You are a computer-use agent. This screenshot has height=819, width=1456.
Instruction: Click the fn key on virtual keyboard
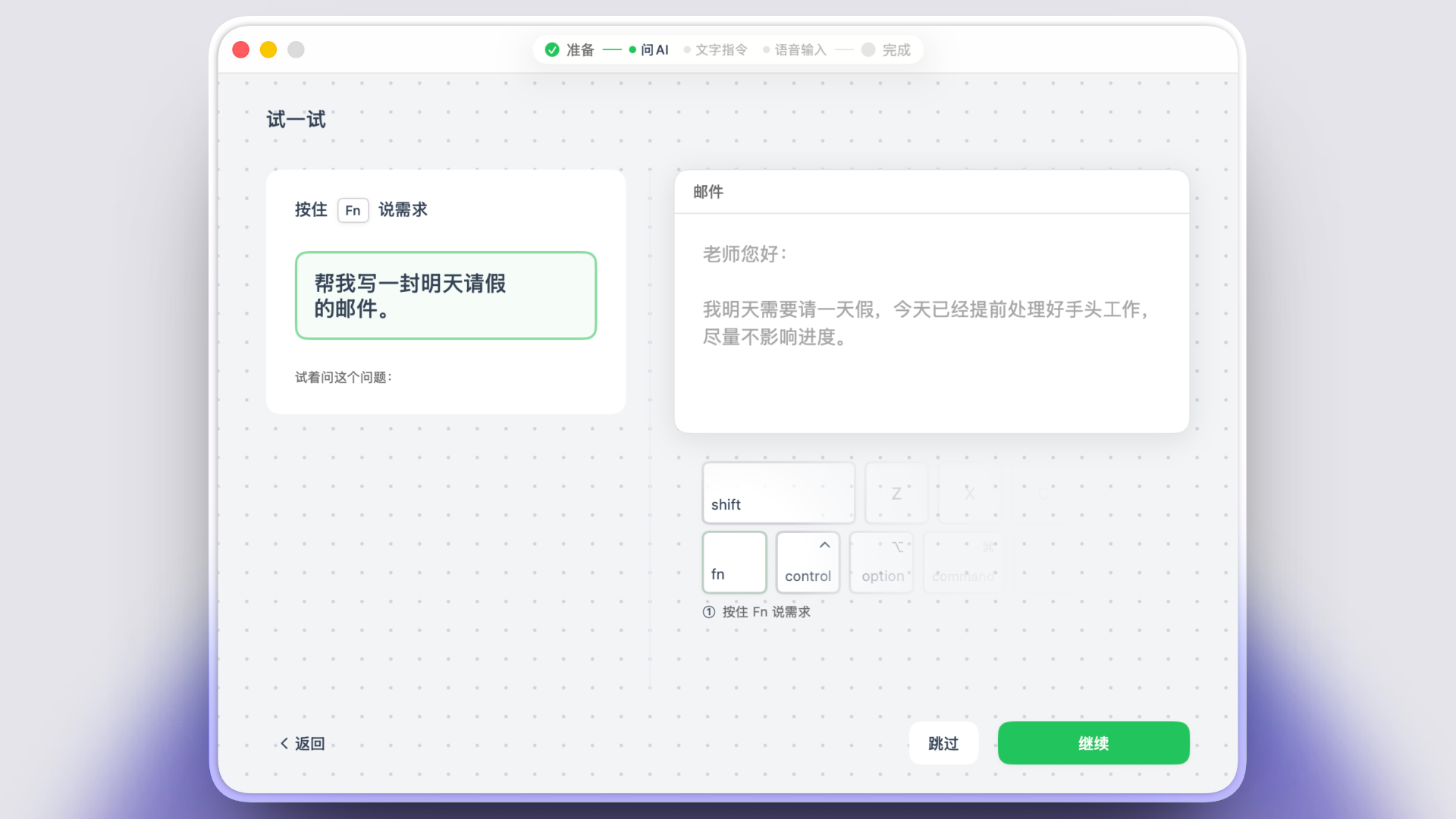[x=734, y=562]
